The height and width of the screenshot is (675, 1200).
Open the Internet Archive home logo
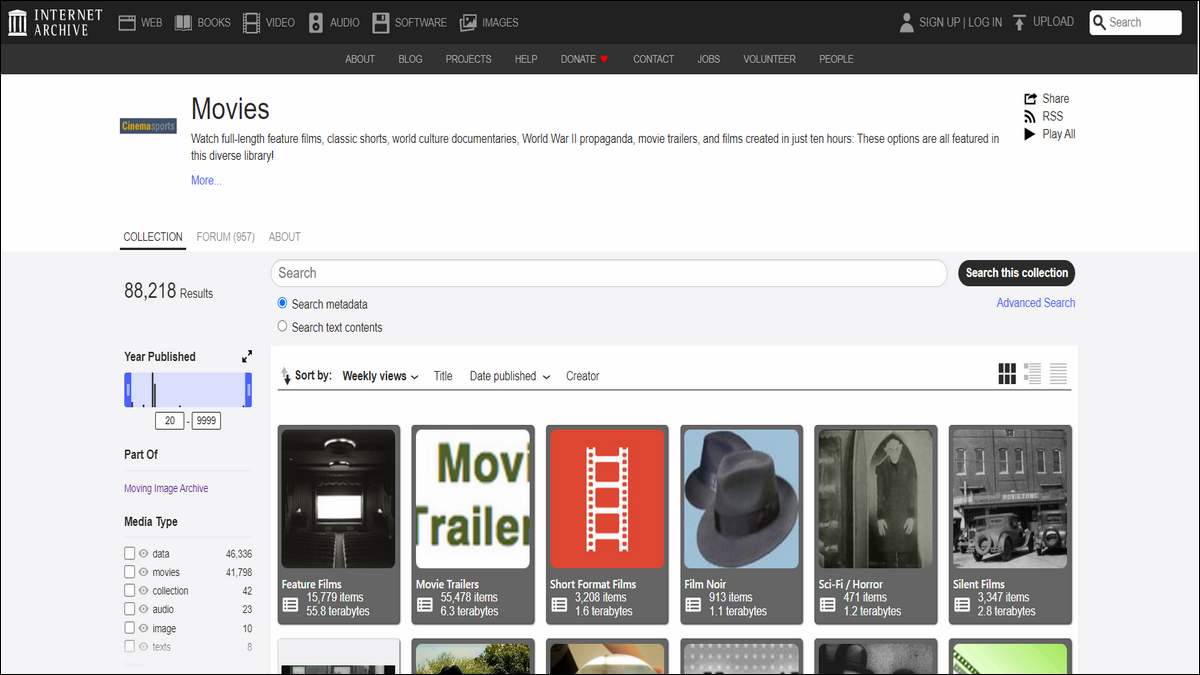[55, 22]
